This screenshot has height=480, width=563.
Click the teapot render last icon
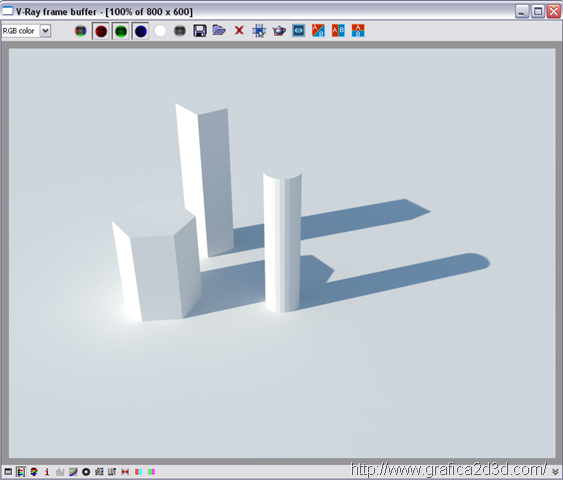coord(279,31)
